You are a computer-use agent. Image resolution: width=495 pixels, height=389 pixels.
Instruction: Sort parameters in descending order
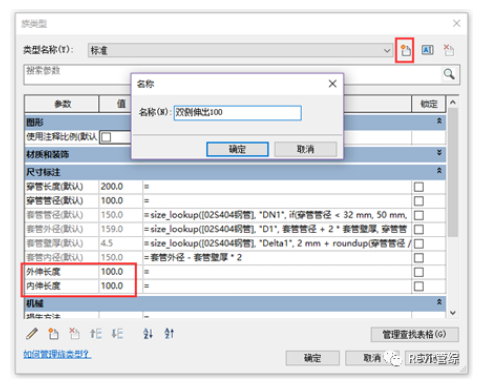click(x=169, y=333)
